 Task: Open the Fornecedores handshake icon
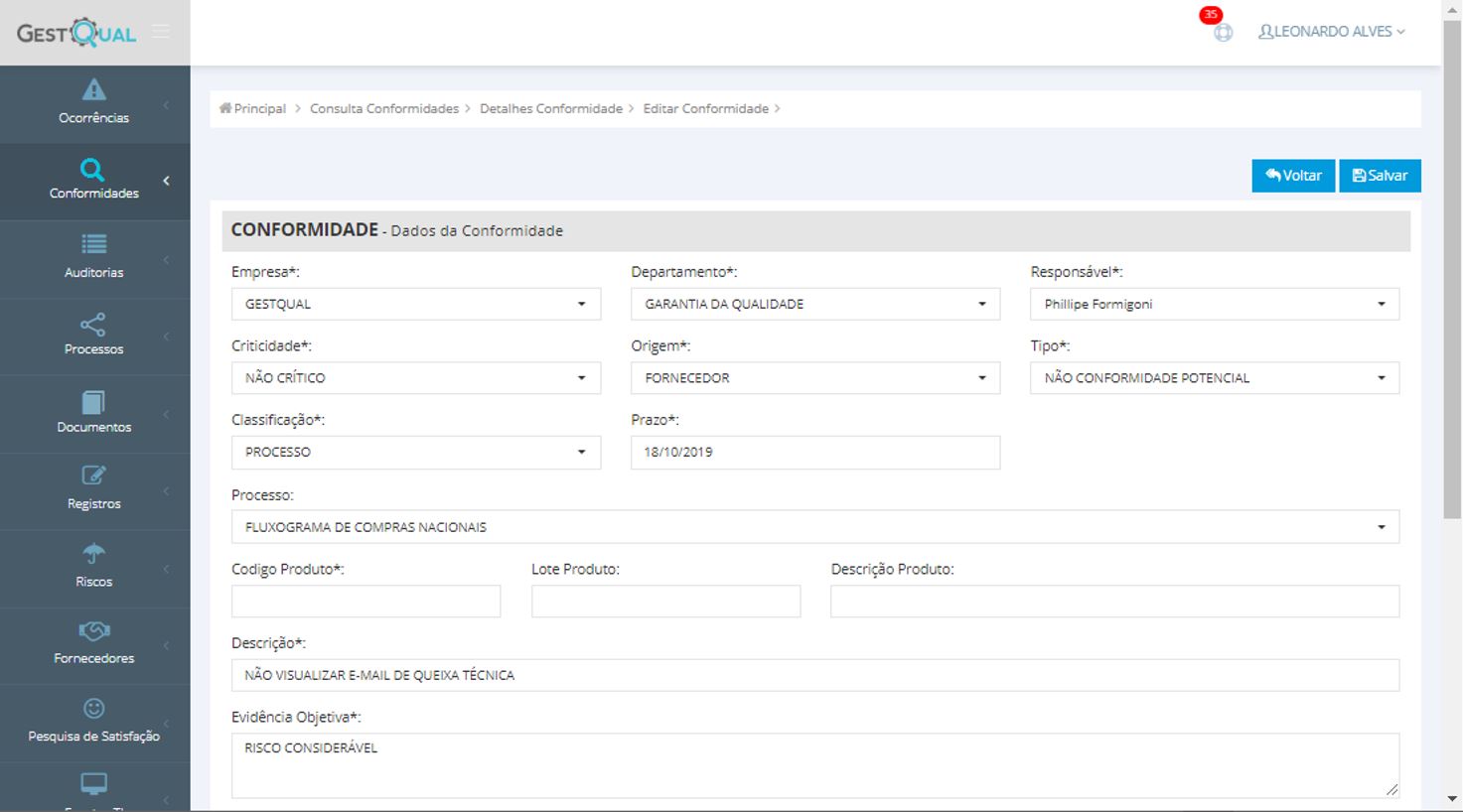[94, 630]
